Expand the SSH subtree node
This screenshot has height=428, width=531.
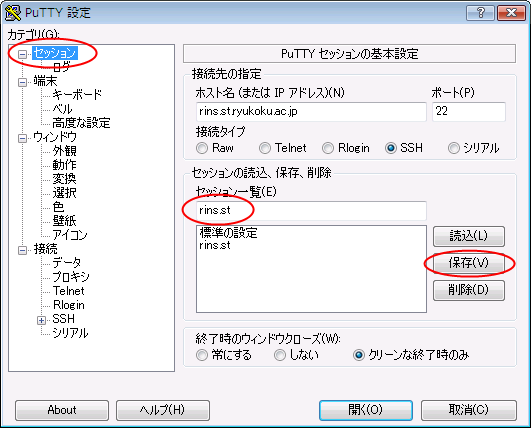coord(41,320)
